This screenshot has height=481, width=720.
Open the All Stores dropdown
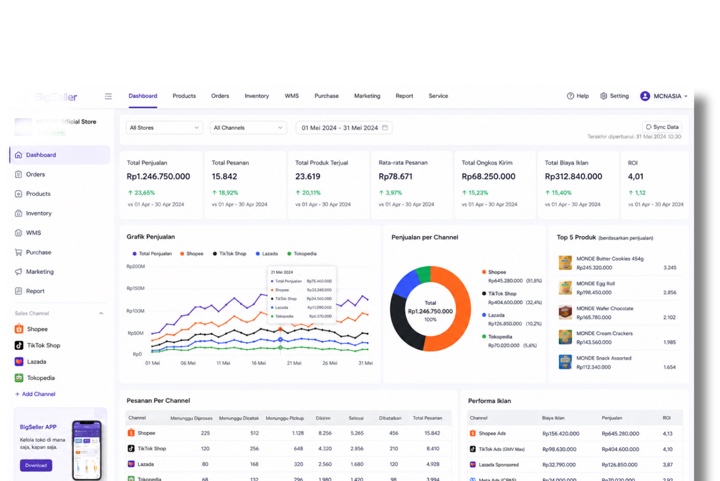point(164,128)
